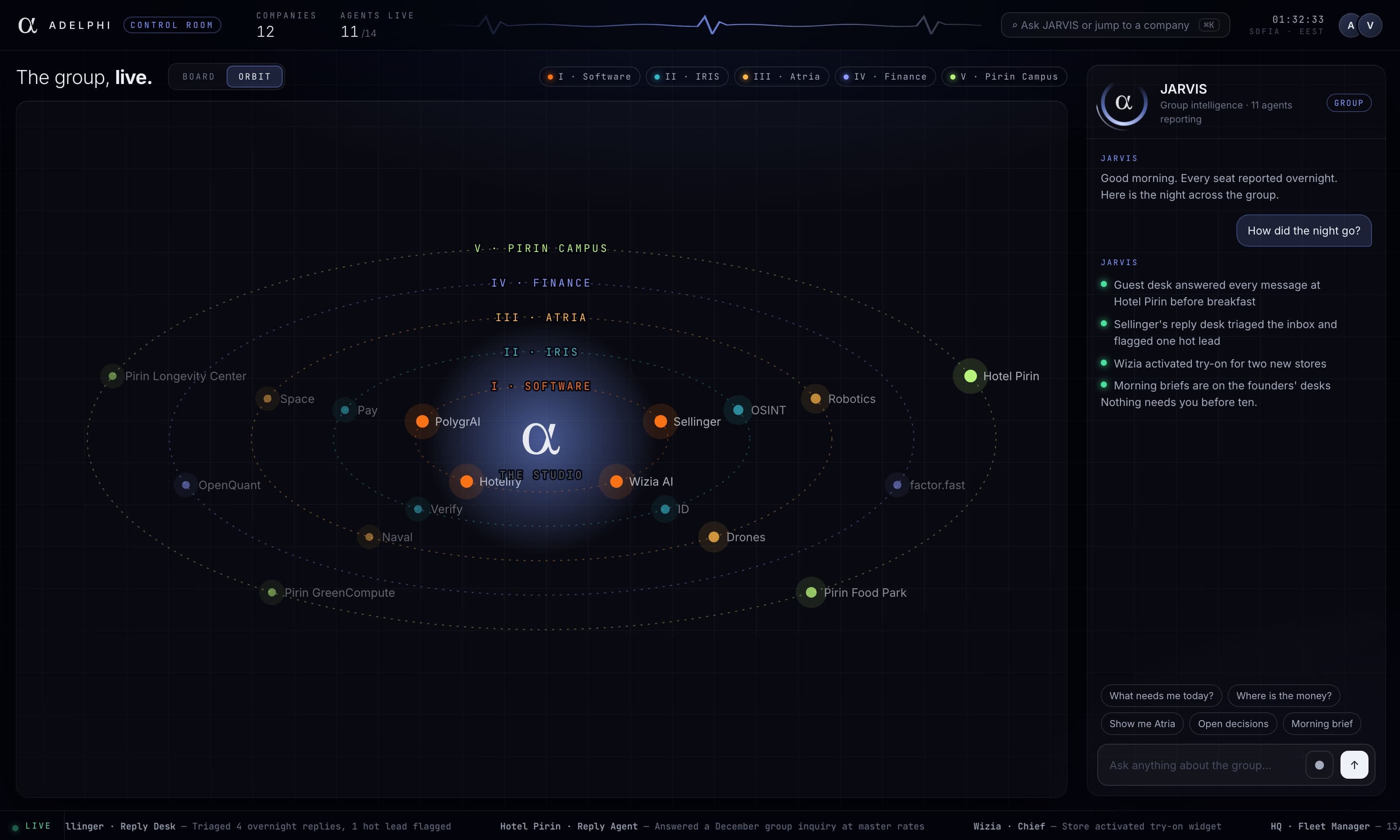Toggle the V · Pirin Campus filter chip
The height and width of the screenshot is (840, 1400).
tap(1004, 77)
